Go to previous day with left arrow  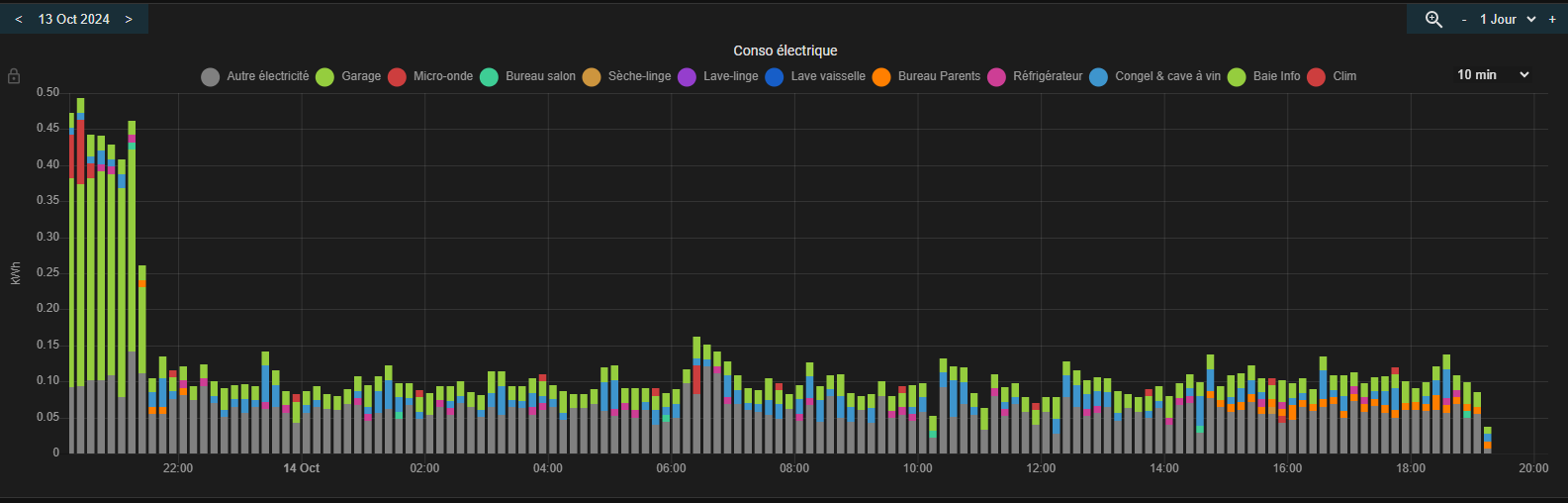[x=19, y=20]
